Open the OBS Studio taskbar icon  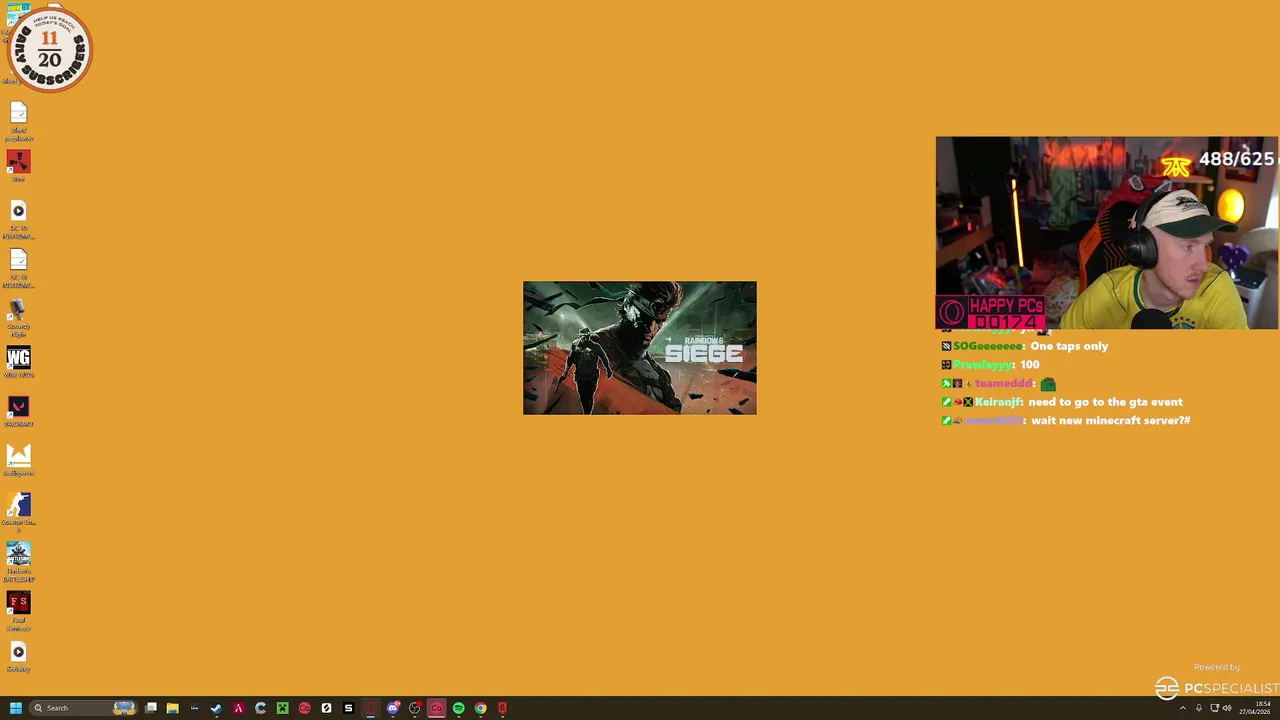point(415,708)
